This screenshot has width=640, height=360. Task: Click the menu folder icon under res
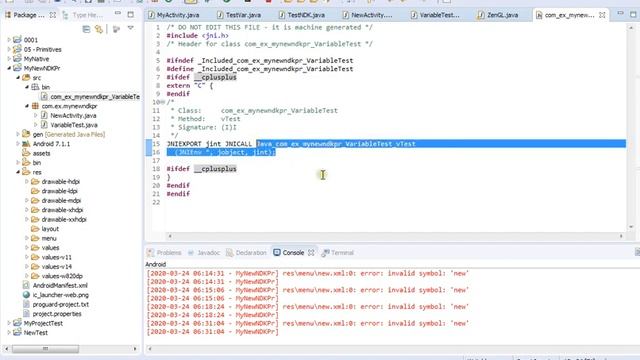35,238
